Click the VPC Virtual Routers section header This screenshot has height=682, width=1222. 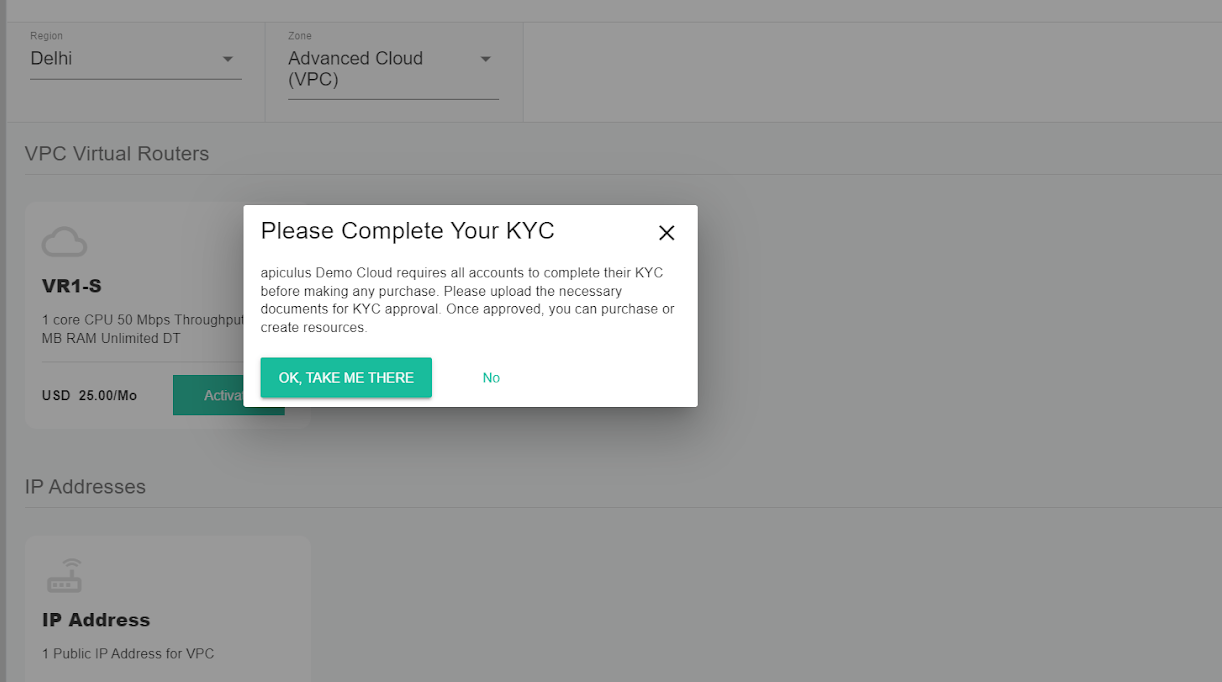click(116, 153)
